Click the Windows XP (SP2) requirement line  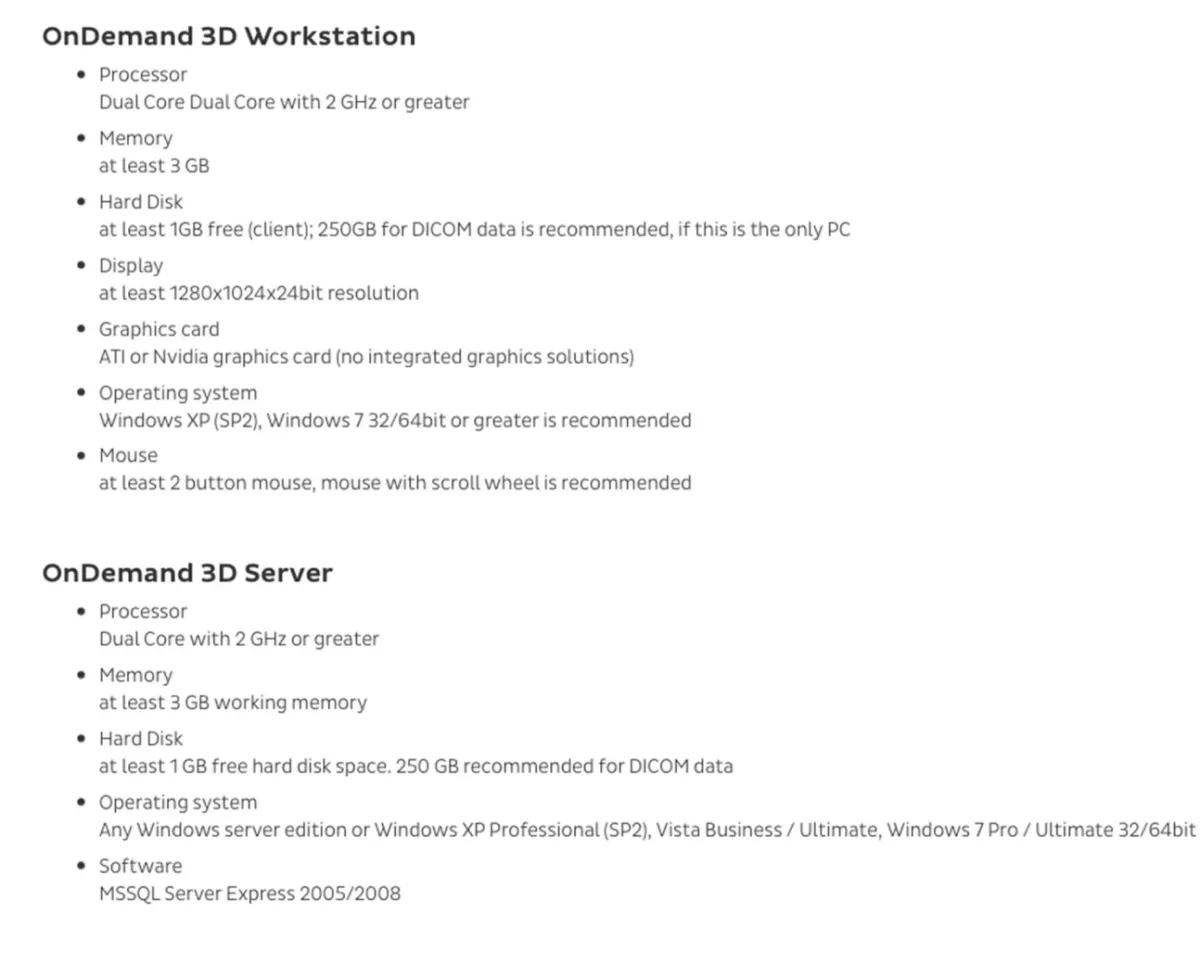[x=395, y=420]
